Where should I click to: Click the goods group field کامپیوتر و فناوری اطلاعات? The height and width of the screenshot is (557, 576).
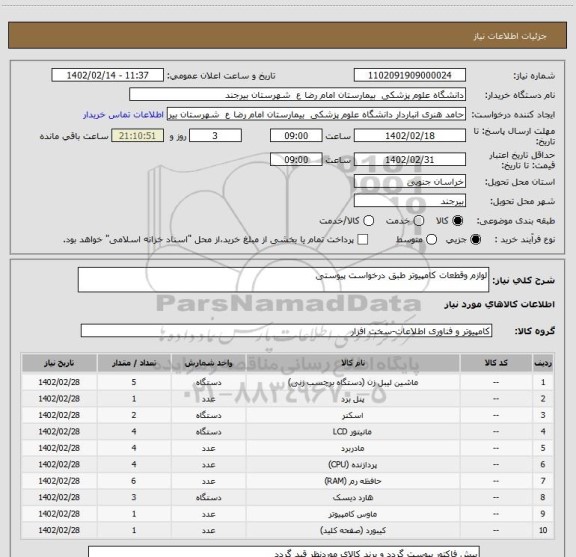pos(286,331)
